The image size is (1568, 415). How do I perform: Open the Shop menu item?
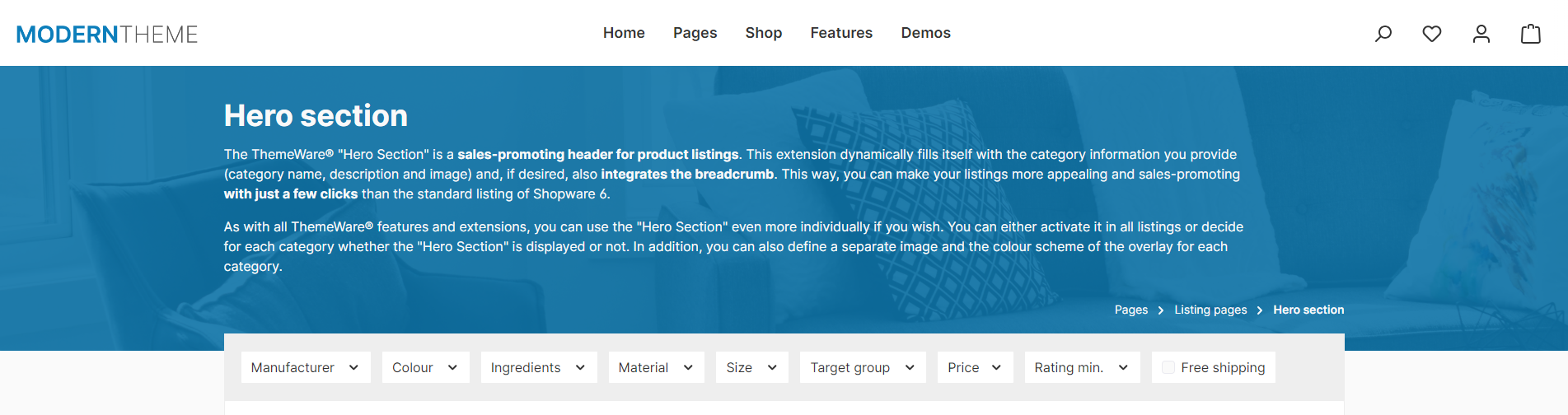tap(764, 33)
